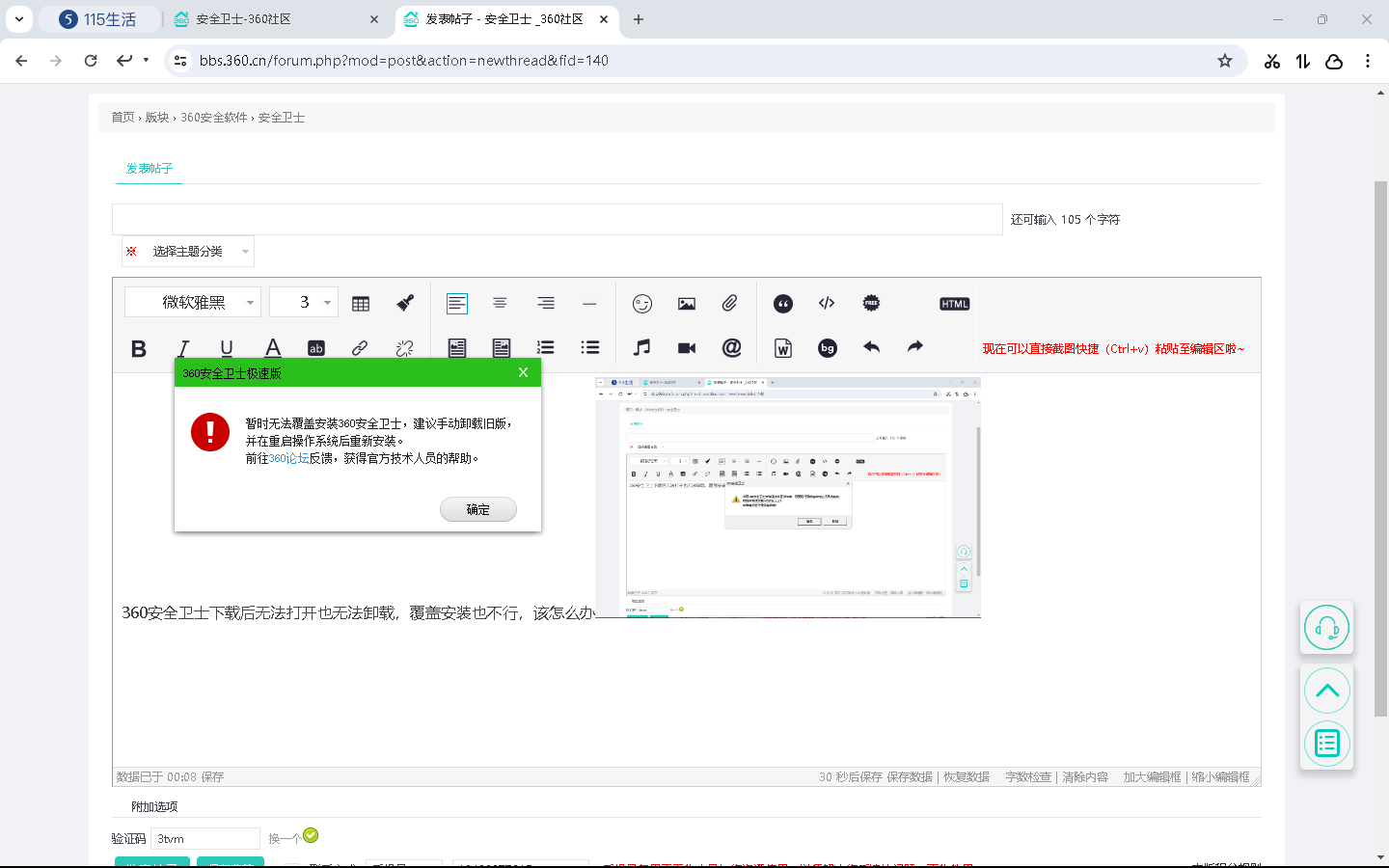Open the 微软雅黑 font dropdown
1389x868 pixels.
193,303
